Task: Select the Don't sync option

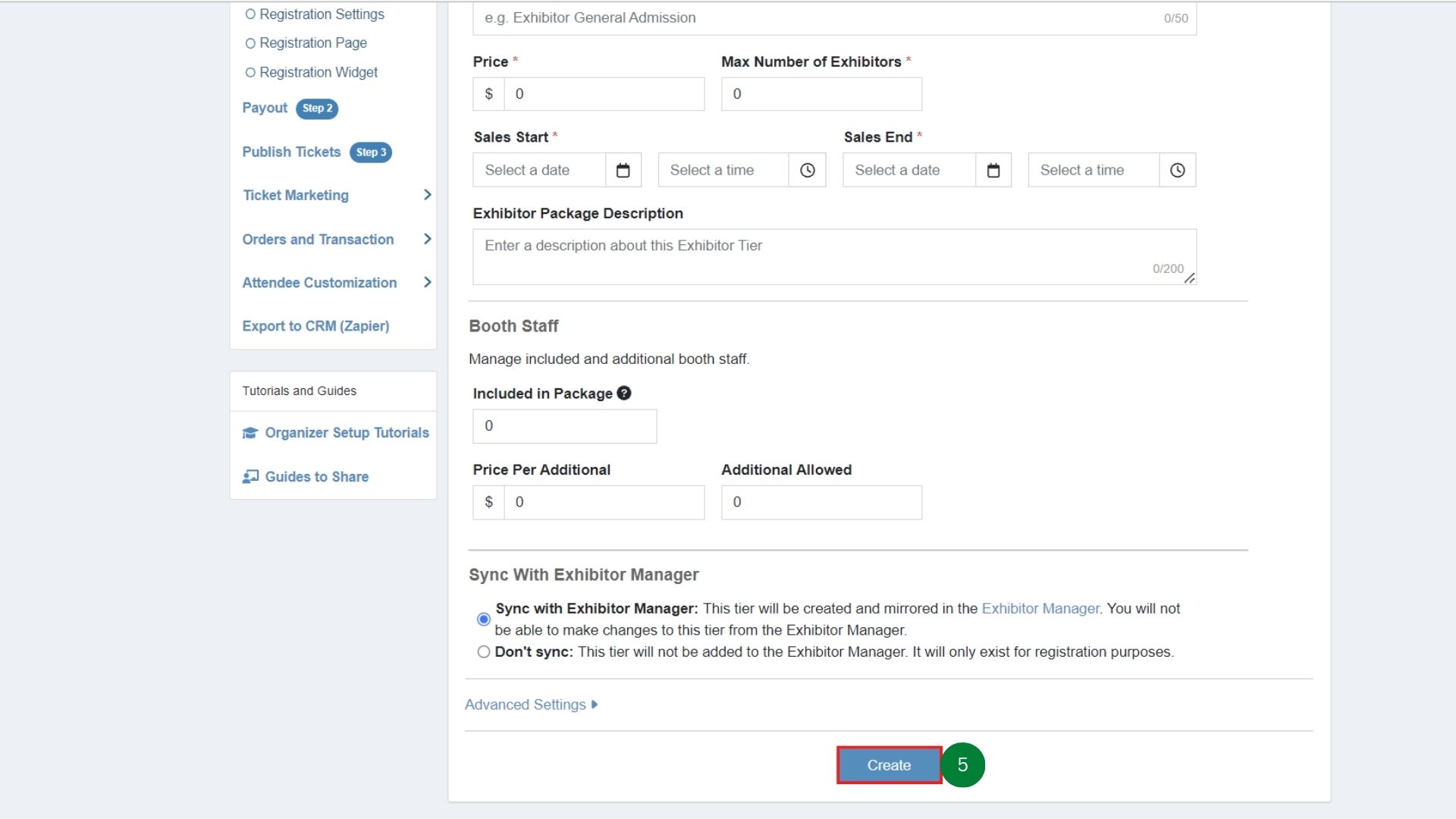Action: [x=483, y=651]
